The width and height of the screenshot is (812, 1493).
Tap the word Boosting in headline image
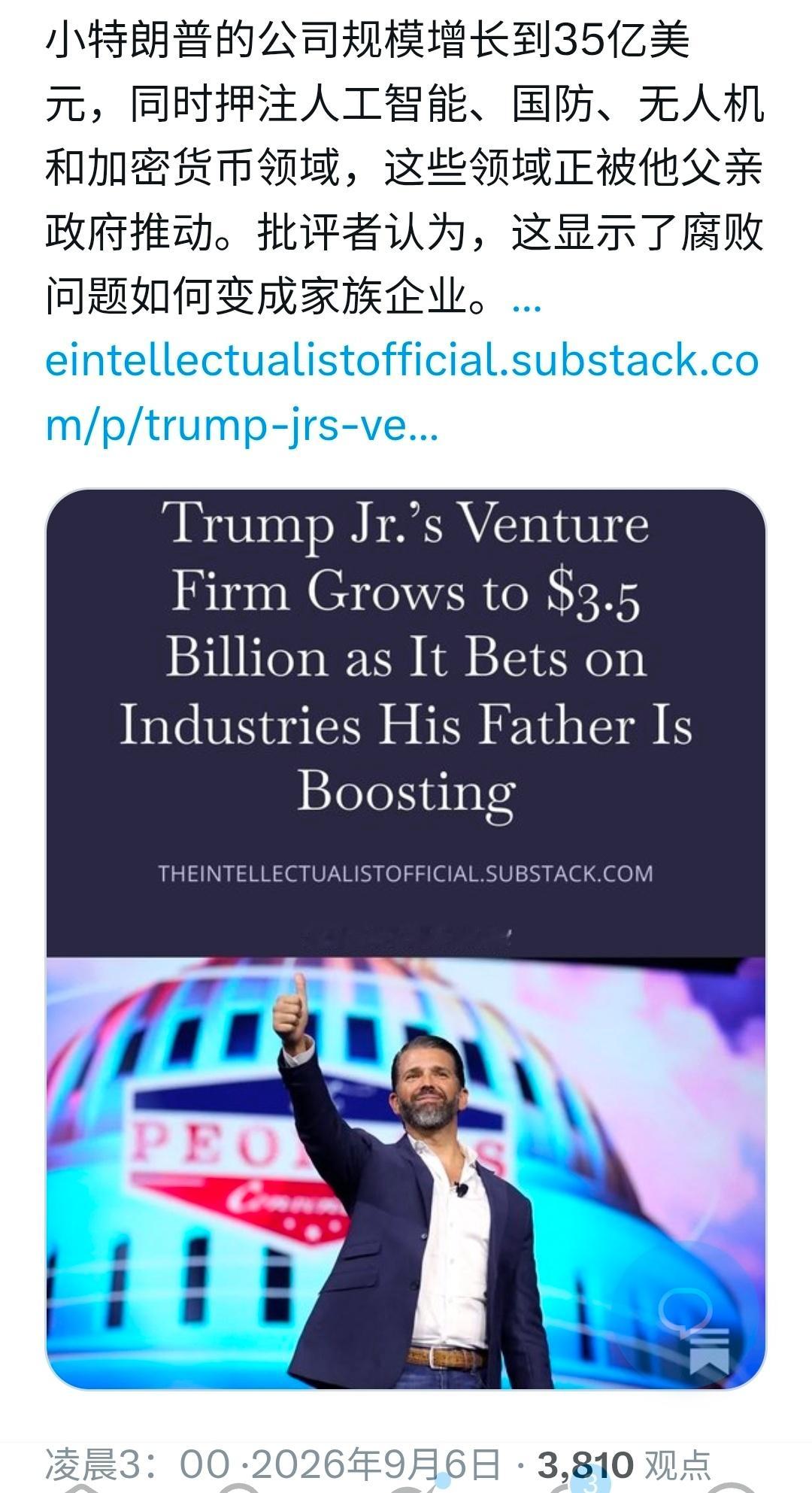pyautogui.click(x=406, y=793)
